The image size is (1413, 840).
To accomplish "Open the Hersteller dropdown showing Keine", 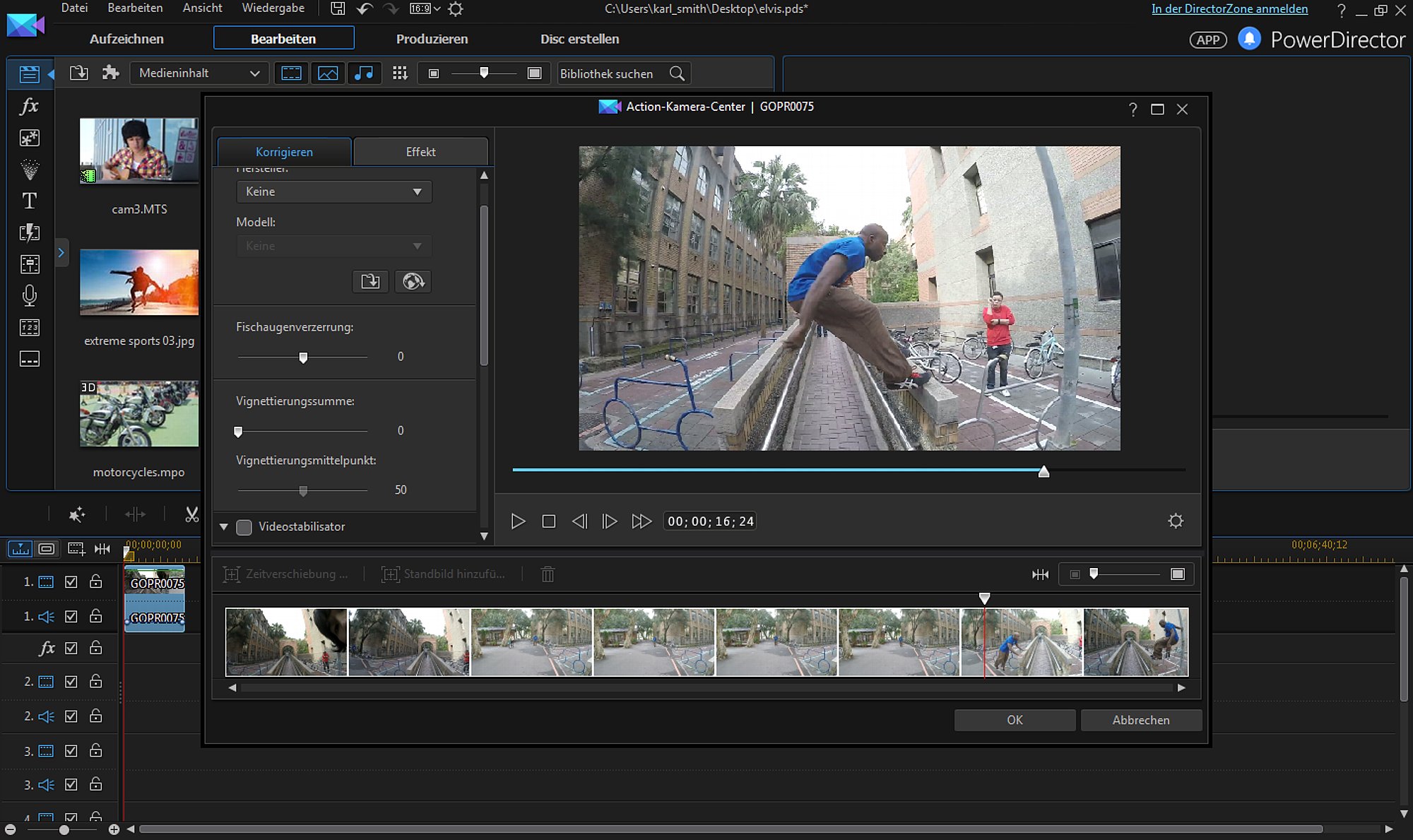I will pyautogui.click(x=333, y=191).
